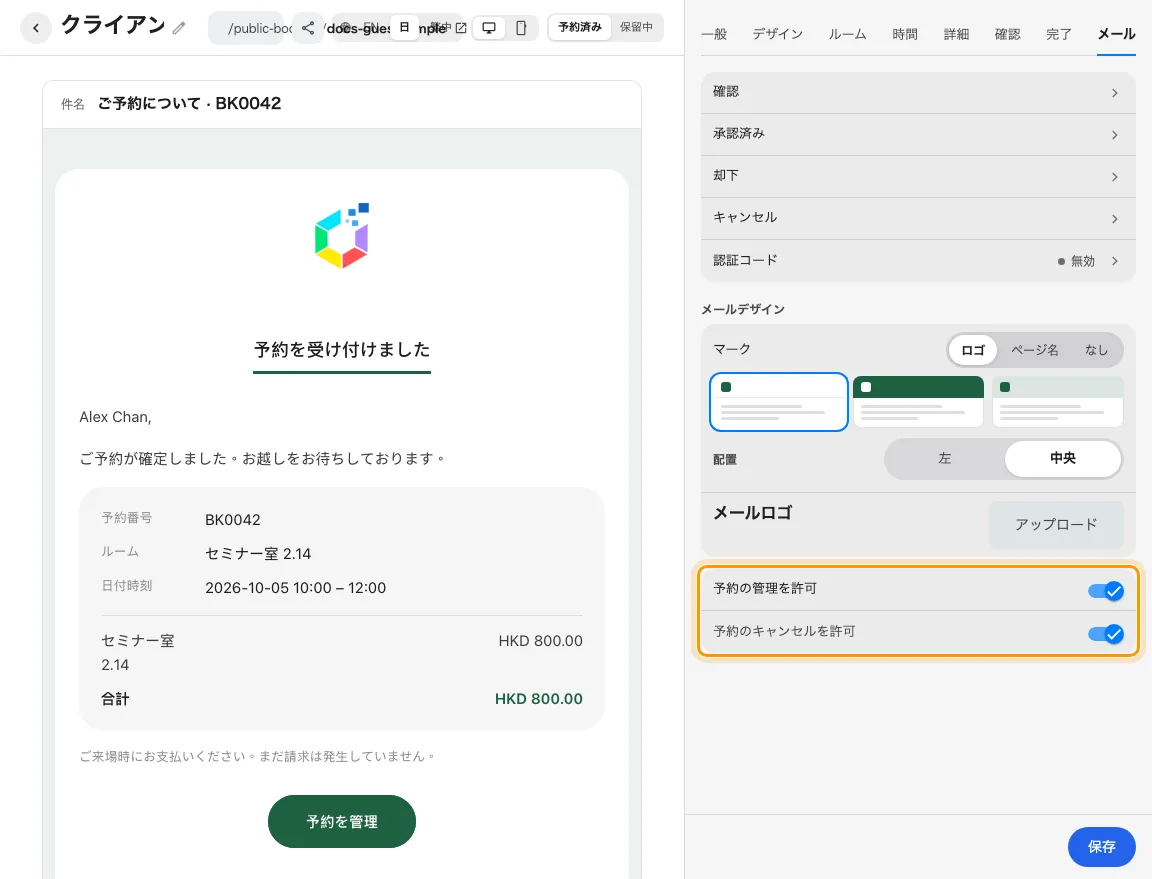Select the 保留中 preview state

[x=636, y=27]
